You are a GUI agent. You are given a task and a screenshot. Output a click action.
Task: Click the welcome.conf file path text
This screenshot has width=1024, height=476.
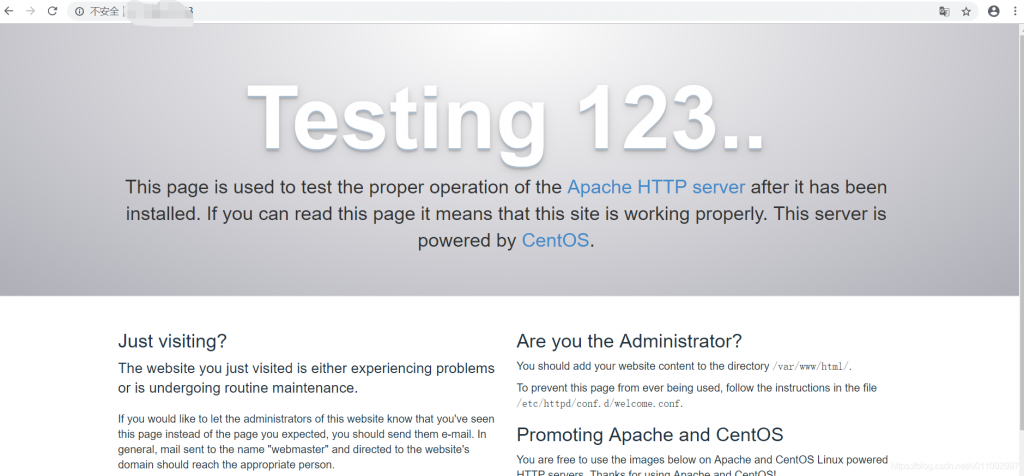pyautogui.click(x=600, y=404)
